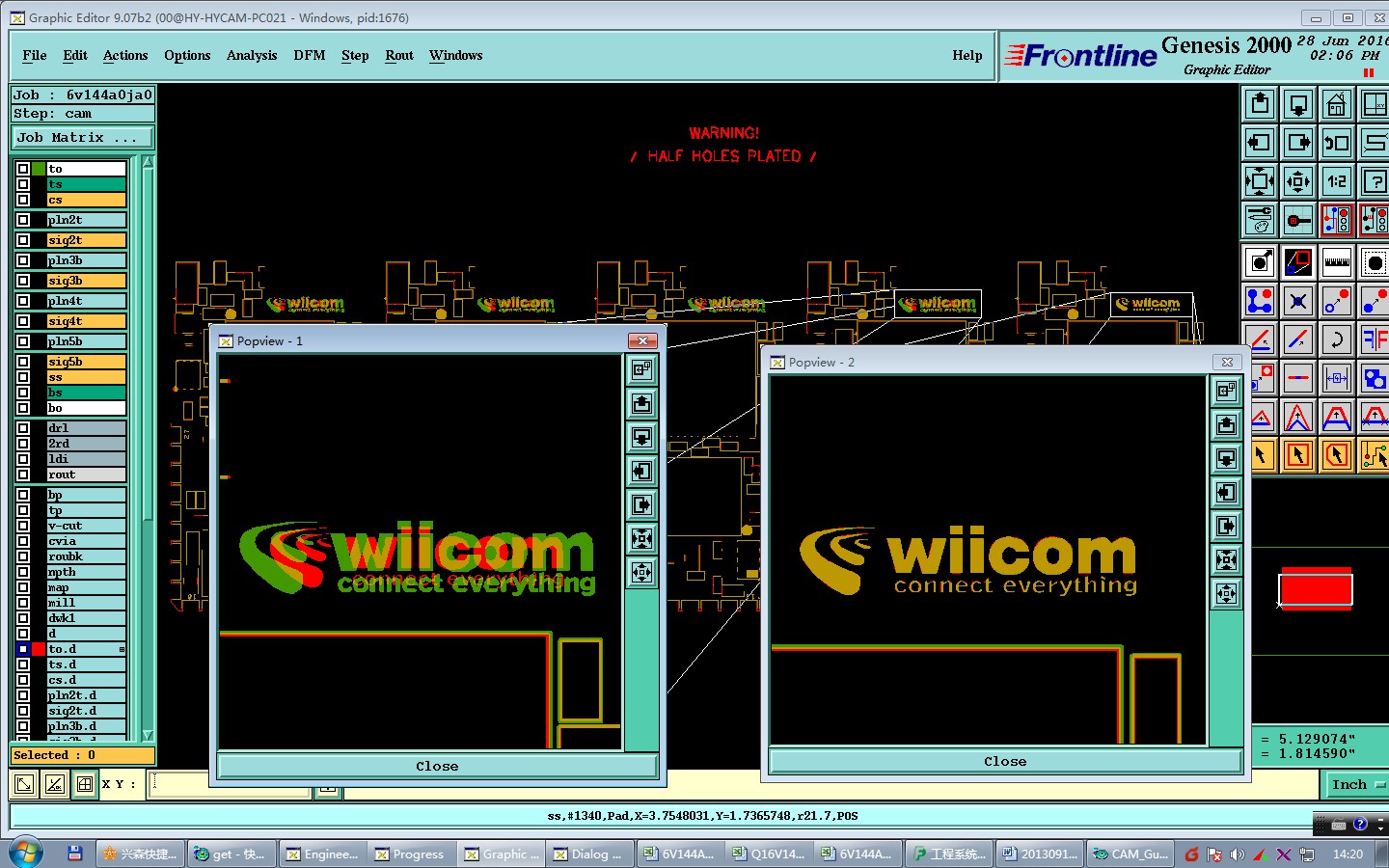1389x868 pixels.
Task: Click the red and blue square highlight icon
Action: coord(1298,262)
